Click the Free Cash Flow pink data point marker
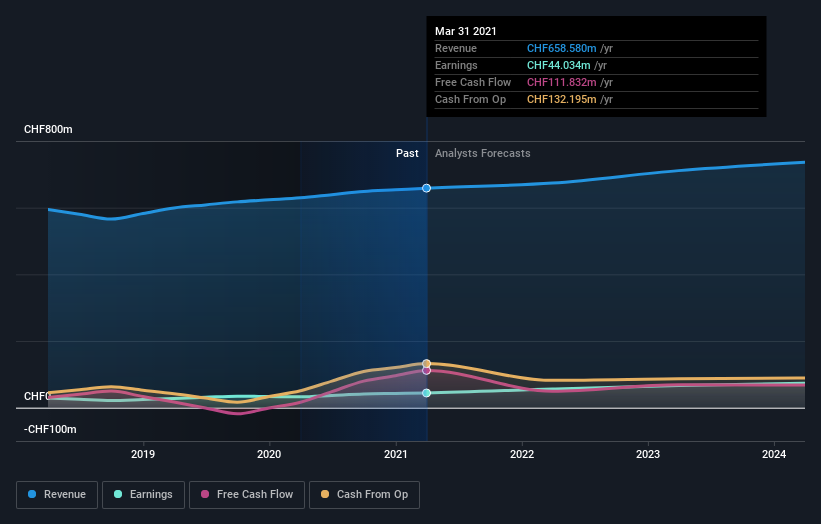The width and height of the screenshot is (821, 524). pyautogui.click(x=427, y=371)
